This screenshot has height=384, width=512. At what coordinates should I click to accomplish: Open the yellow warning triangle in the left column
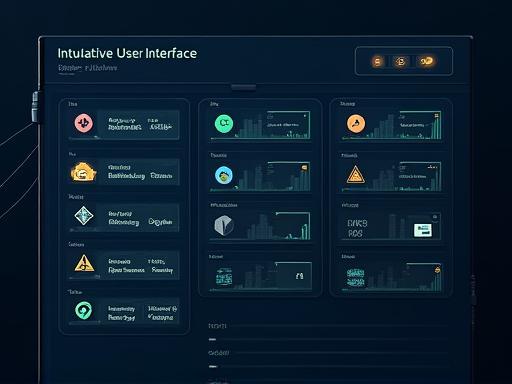tap(84, 263)
